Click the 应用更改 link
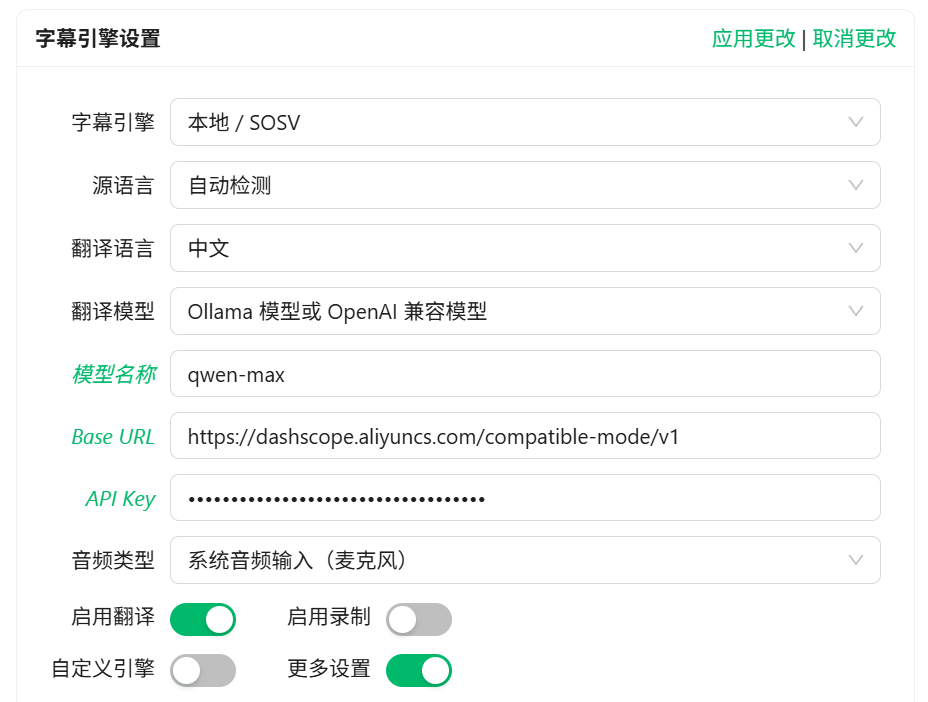928x702 pixels. pyautogui.click(x=753, y=39)
